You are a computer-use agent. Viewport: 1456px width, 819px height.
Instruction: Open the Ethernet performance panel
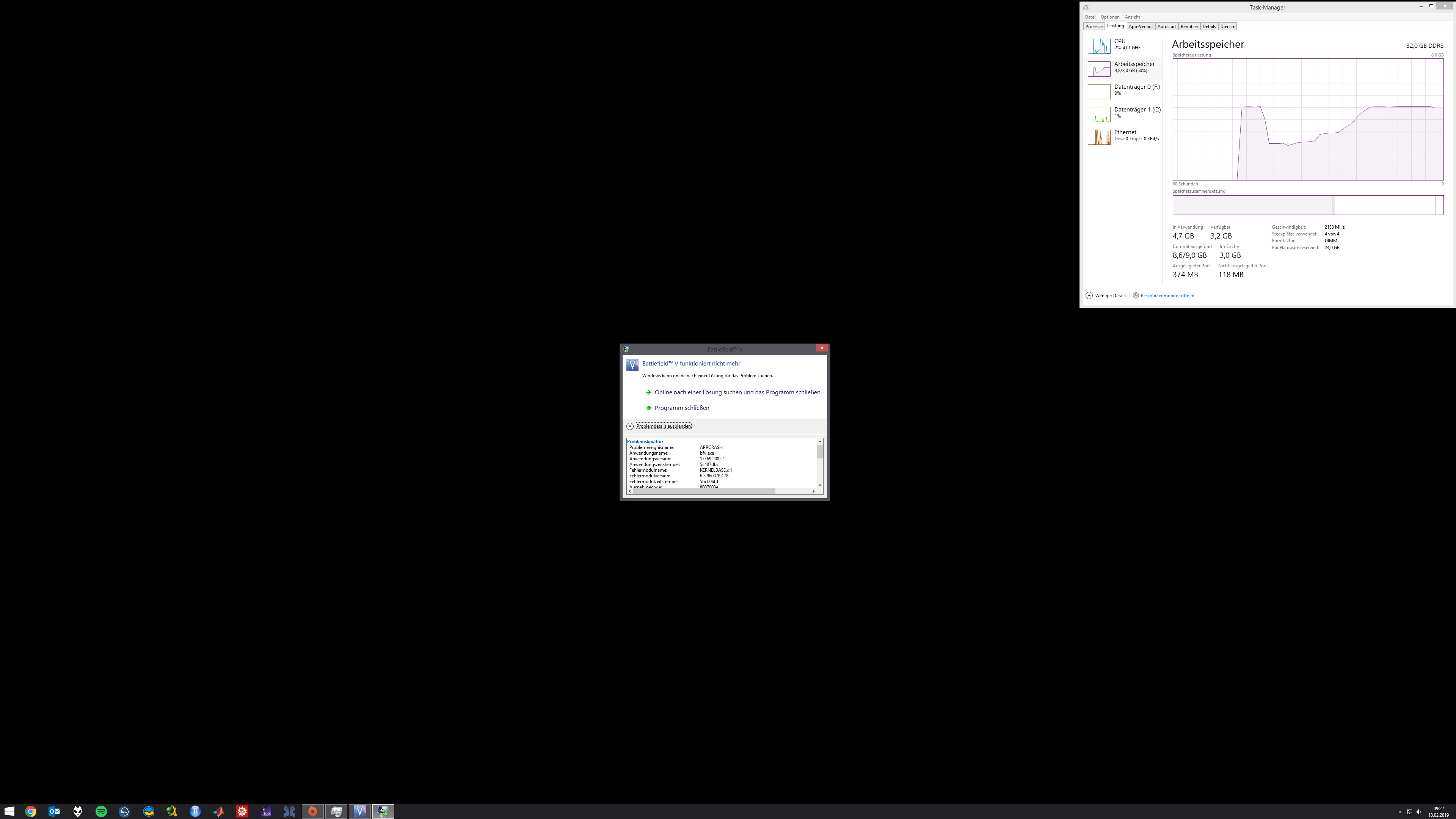tap(1123, 135)
